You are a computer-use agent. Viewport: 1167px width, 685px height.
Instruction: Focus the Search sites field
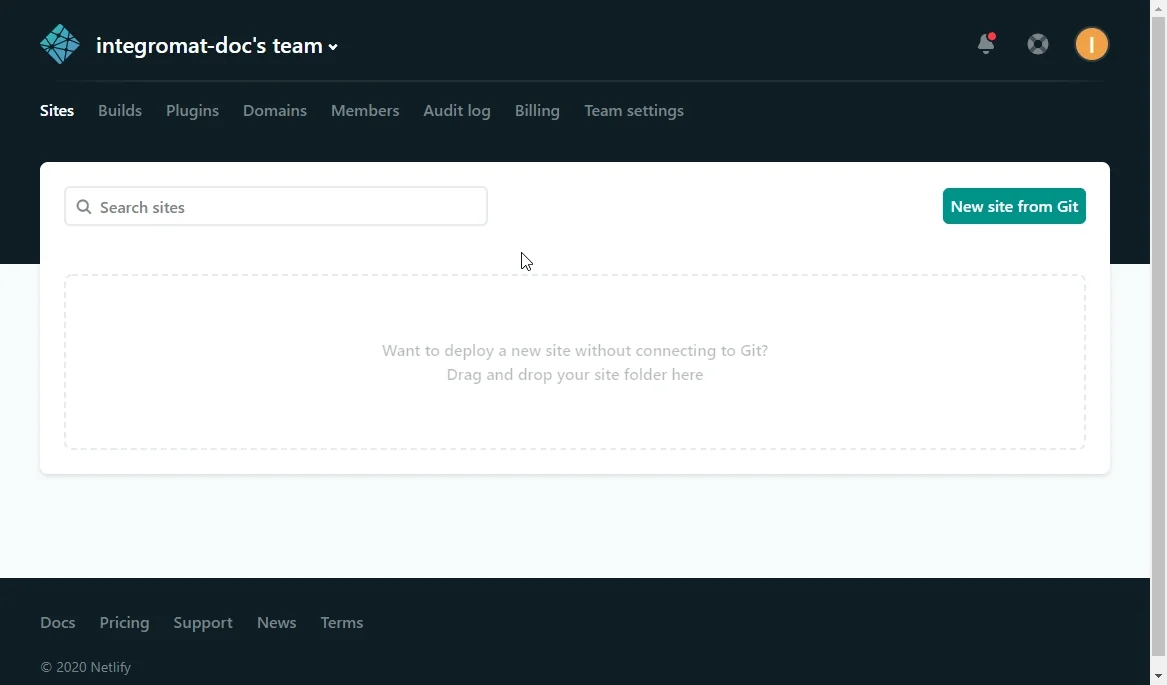point(276,206)
